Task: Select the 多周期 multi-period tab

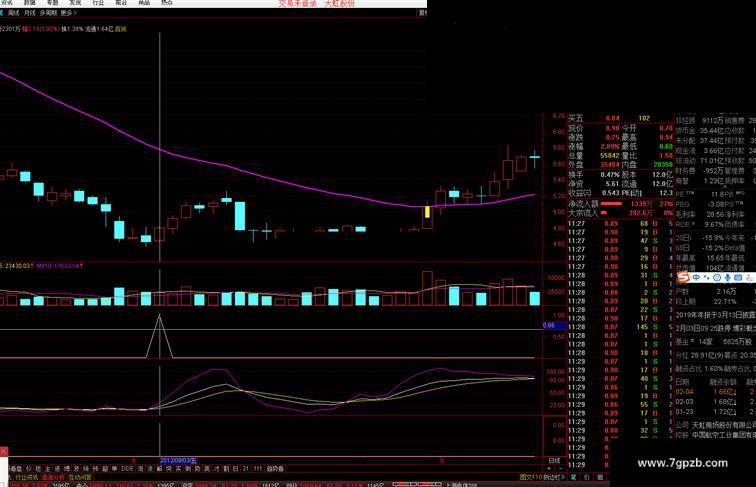Action: [48, 13]
